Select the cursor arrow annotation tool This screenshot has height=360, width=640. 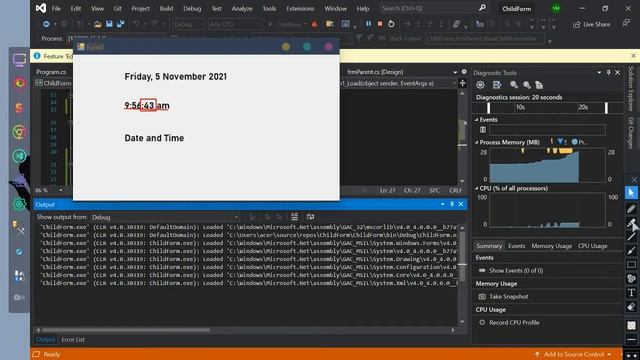point(631,193)
